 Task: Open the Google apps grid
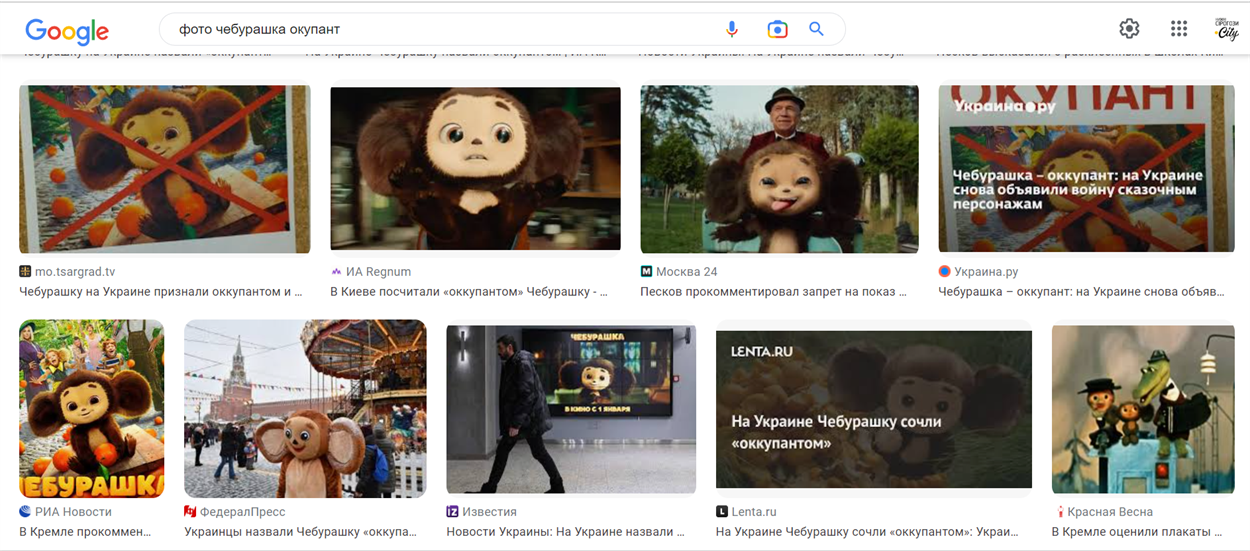[x=1179, y=29]
